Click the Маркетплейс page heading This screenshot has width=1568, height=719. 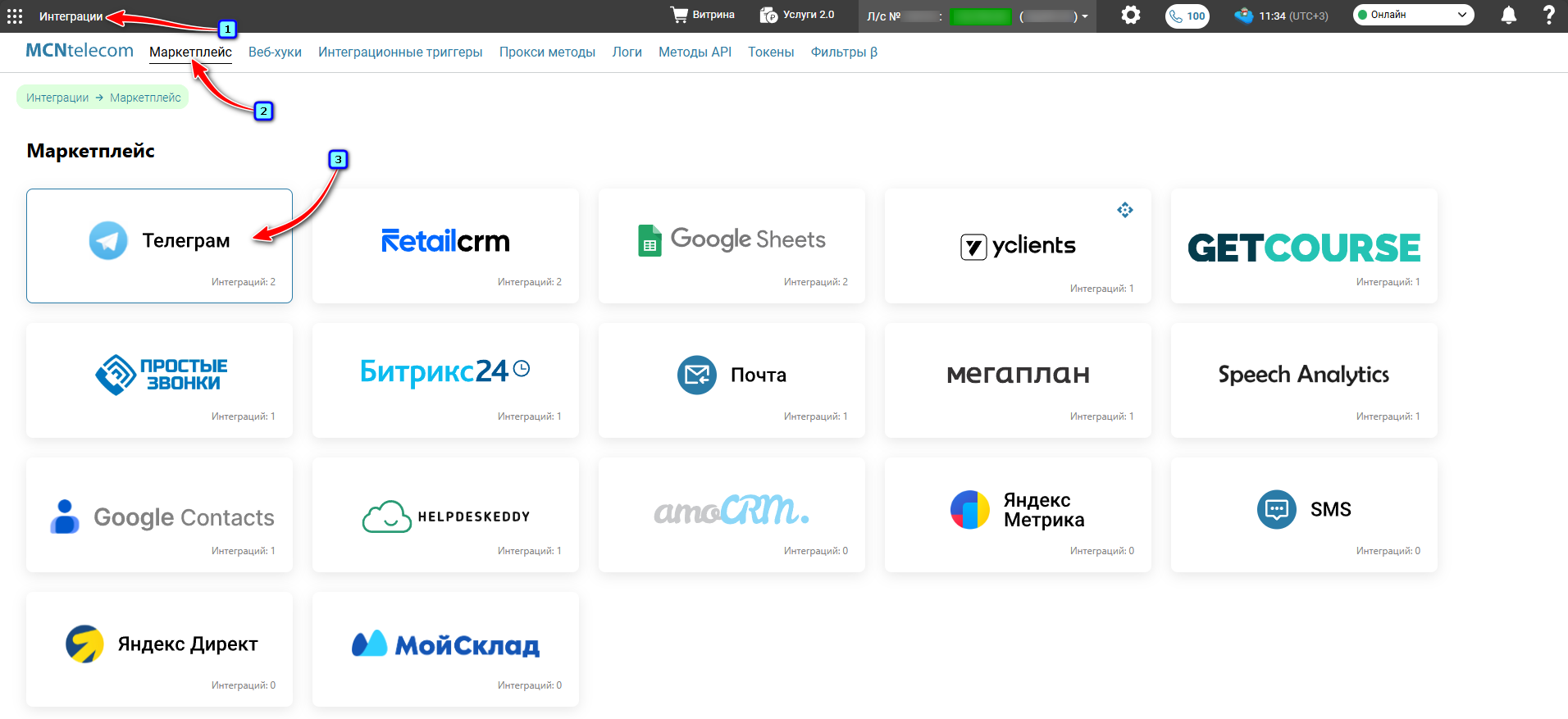pos(91,151)
